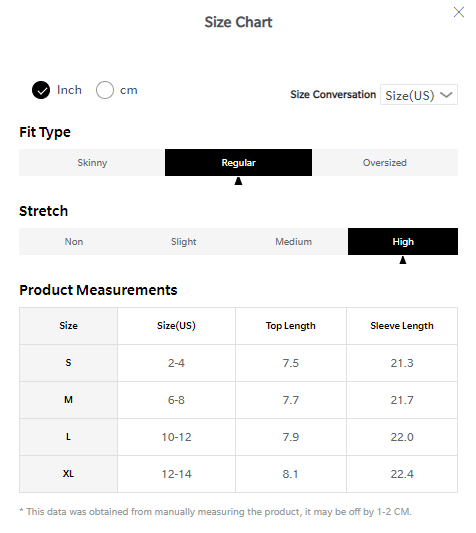Select the Regular fit type
This screenshot has width=476, height=533.
tap(238, 162)
